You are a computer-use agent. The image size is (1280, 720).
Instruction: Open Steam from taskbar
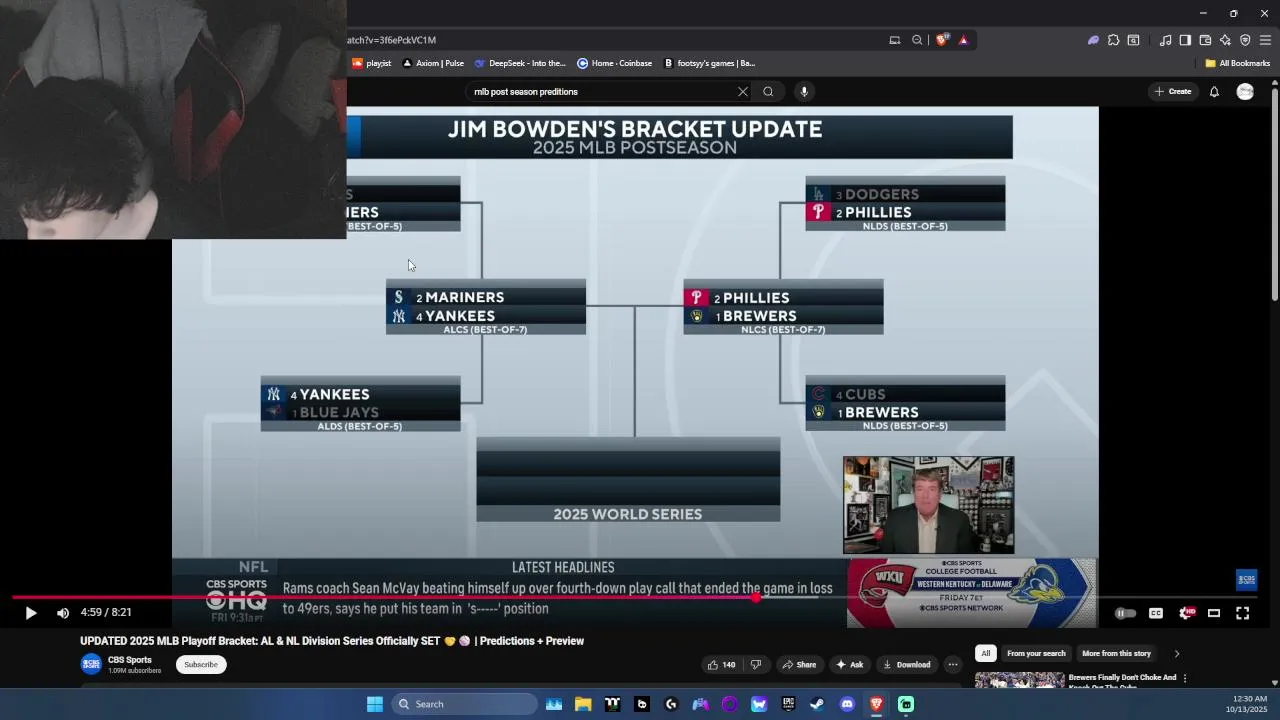[x=817, y=704]
